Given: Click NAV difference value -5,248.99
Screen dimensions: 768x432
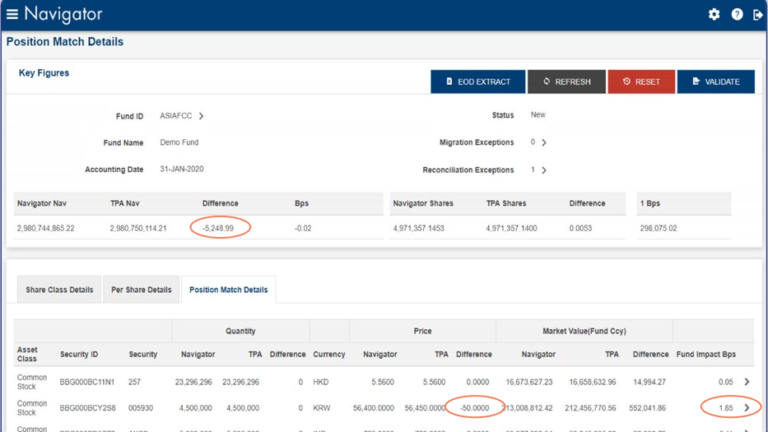Looking at the screenshot, I should [x=218, y=228].
